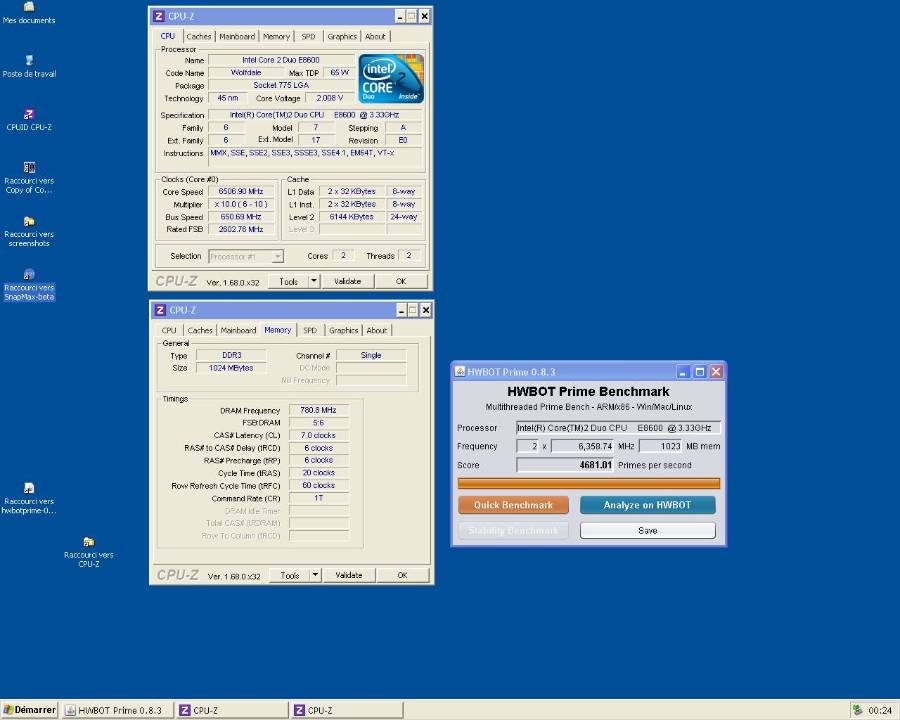
Task: Click the Multiplier value x 10.0
Action: coord(241,204)
